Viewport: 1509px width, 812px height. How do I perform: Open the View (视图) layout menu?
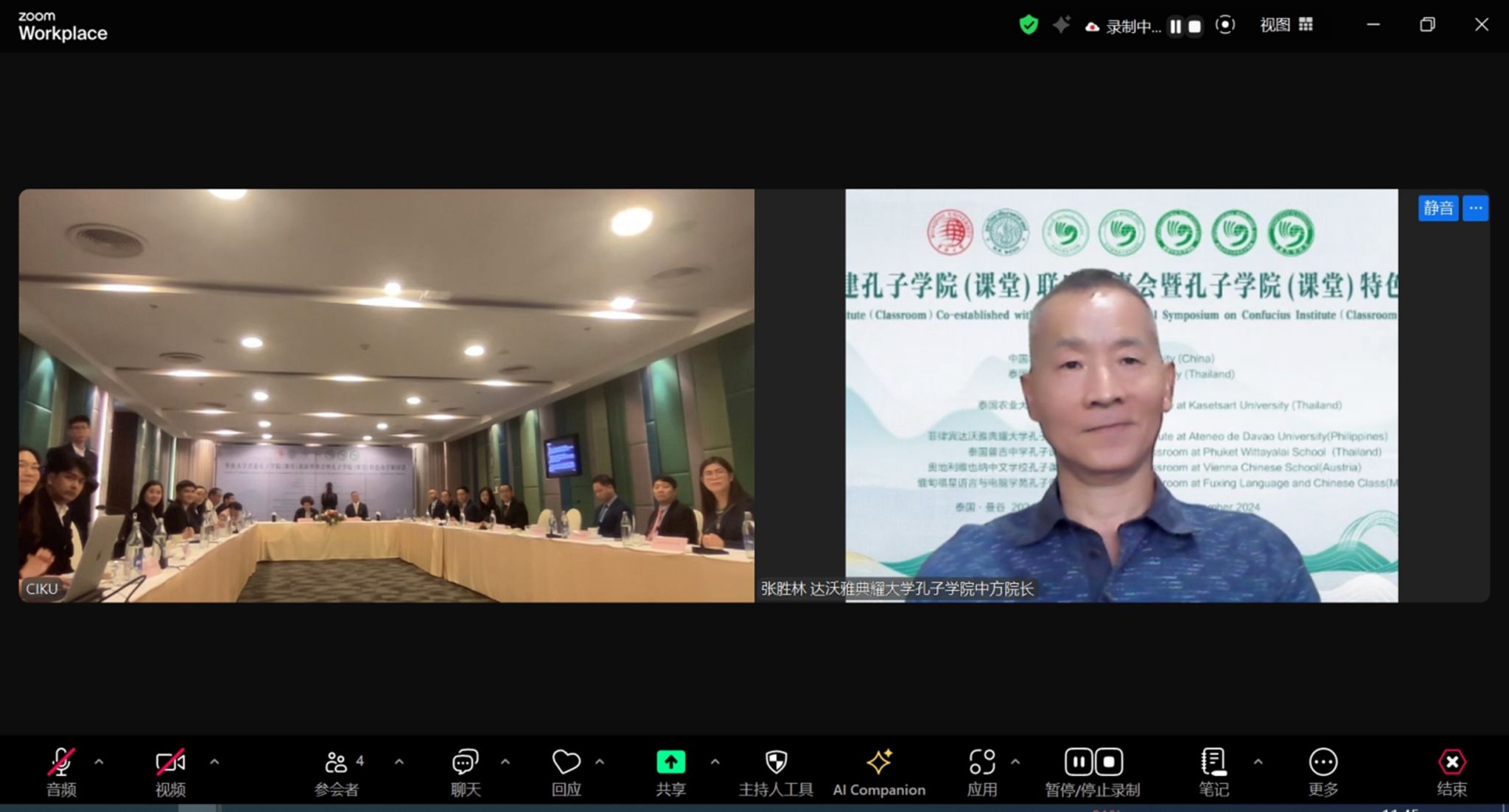pos(1286,25)
